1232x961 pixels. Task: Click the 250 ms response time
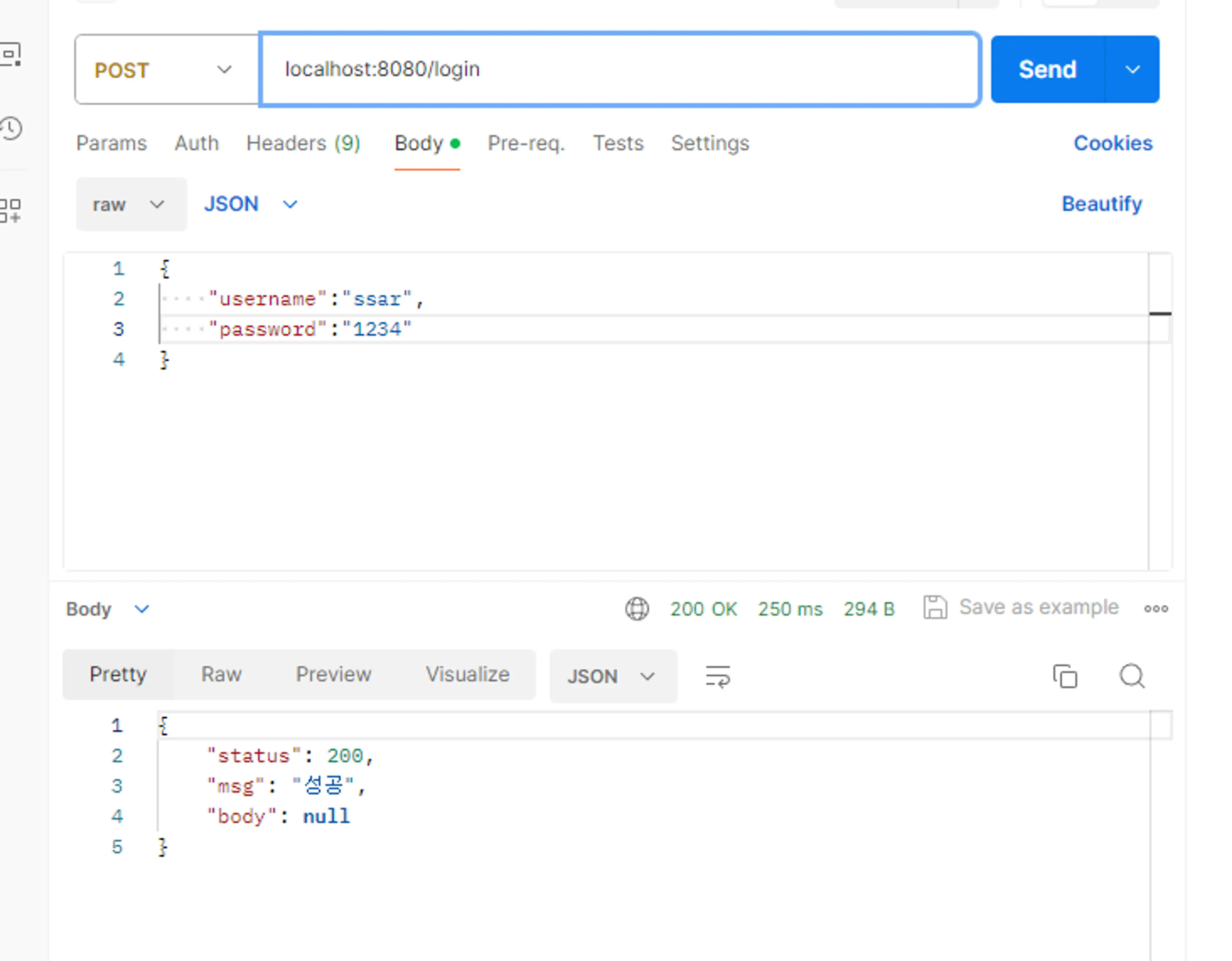pos(790,610)
